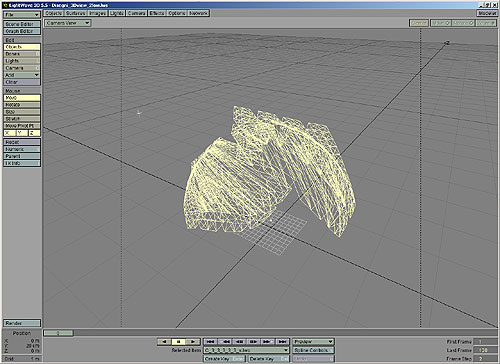500x364 pixels.
Task: Go to the next keyframe
Action: (268, 342)
